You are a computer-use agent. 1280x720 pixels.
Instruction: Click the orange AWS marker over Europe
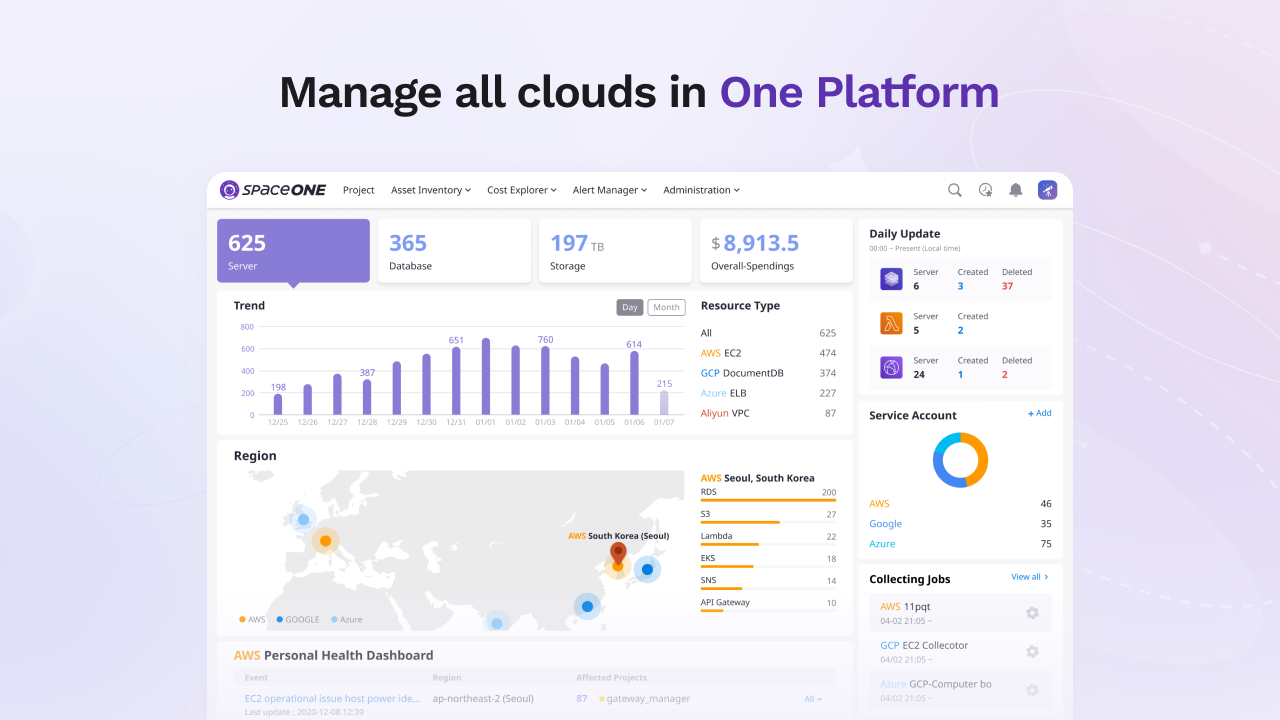click(x=325, y=541)
